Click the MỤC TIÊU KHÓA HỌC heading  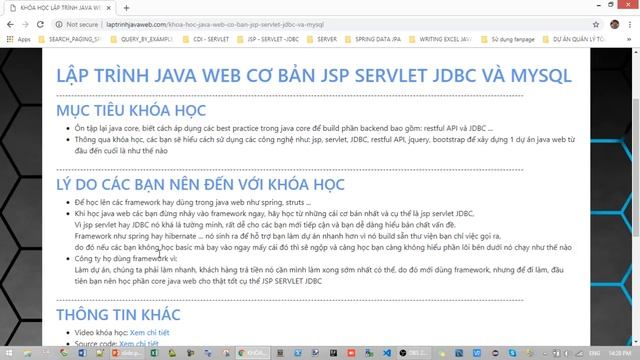pos(131,111)
